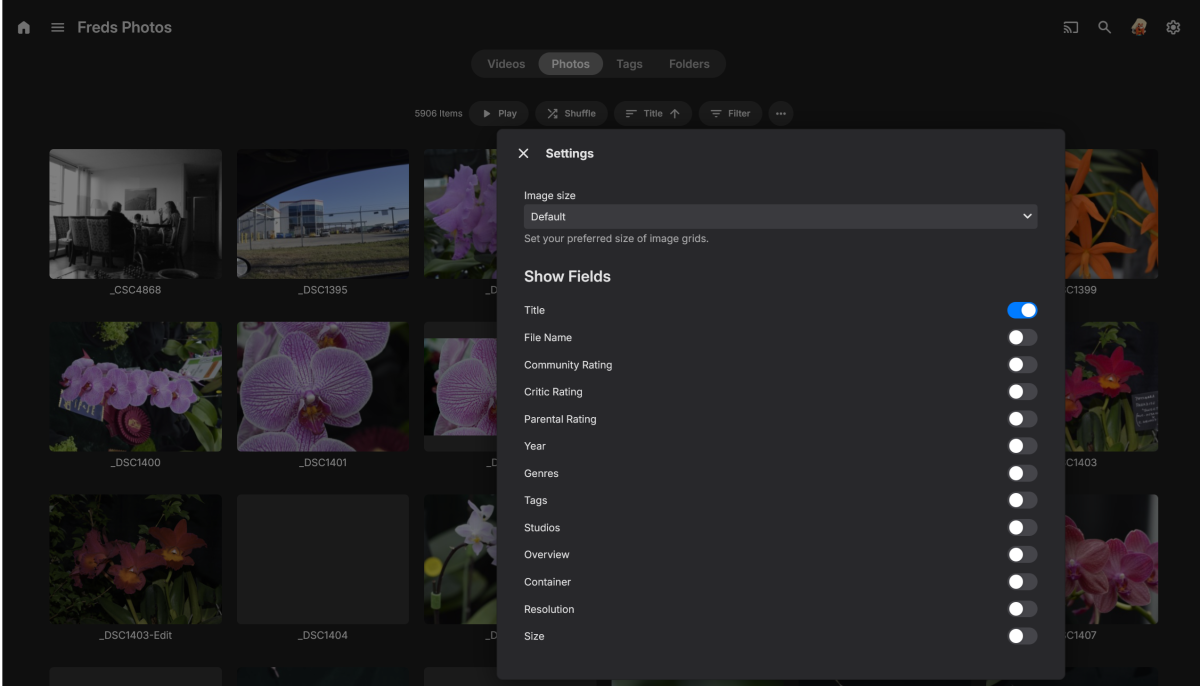
Task: Click the Home icon in top bar
Action: [x=24, y=28]
